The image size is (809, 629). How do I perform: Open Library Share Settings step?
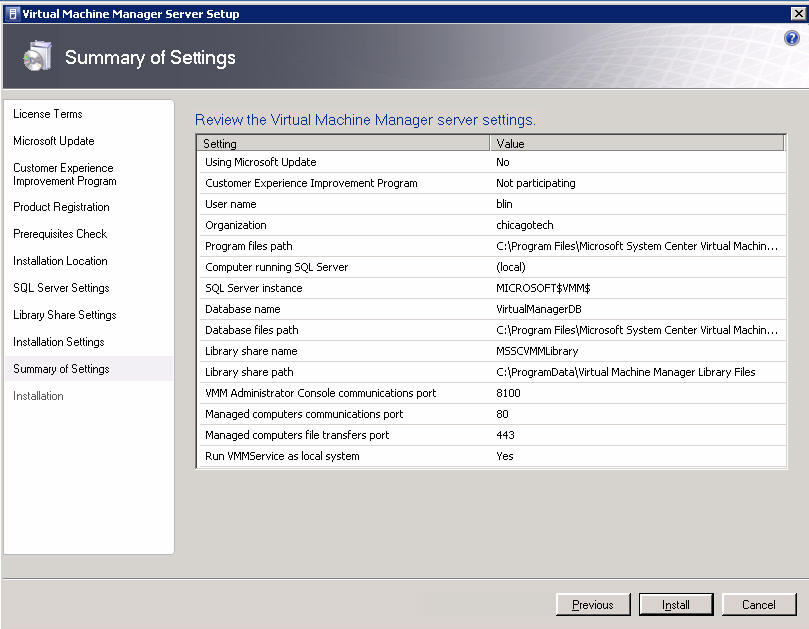[x=64, y=315]
